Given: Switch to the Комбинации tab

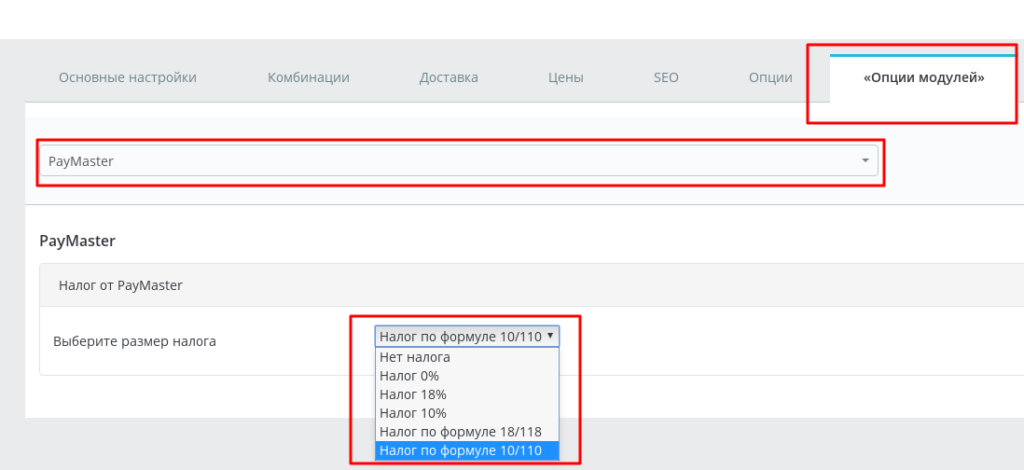Looking at the screenshot, I should pyautogui.click(x=308, y=78).
